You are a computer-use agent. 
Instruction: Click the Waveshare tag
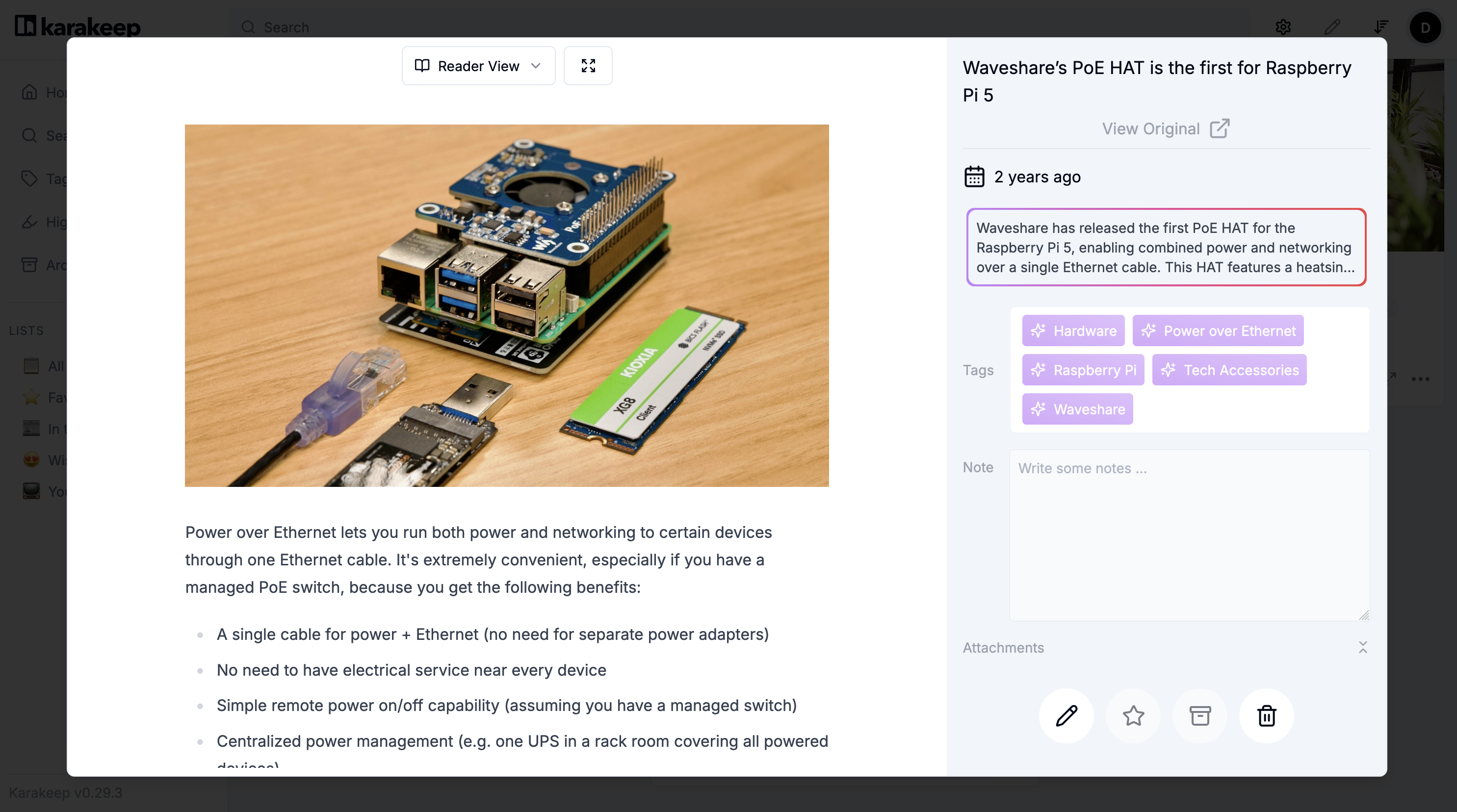(x=1077, y=409)
